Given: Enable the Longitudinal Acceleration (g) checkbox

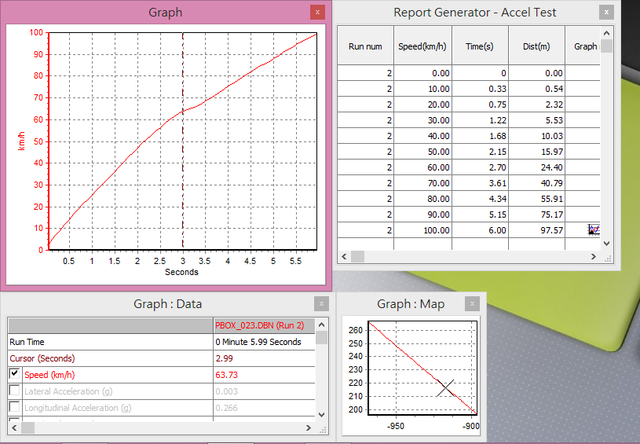Looking at the screenshot, I should (x=15, y=406).
